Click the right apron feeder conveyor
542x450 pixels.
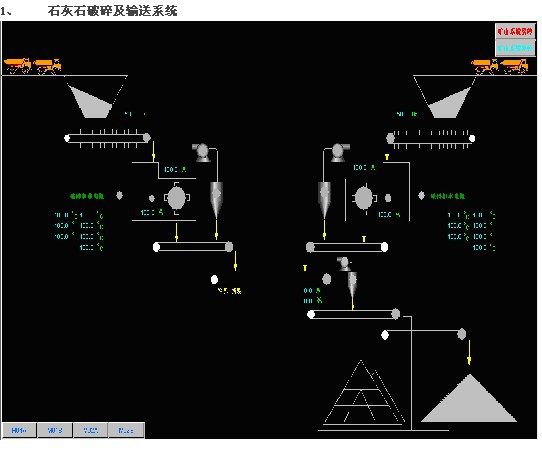click(x=431, y=139)
